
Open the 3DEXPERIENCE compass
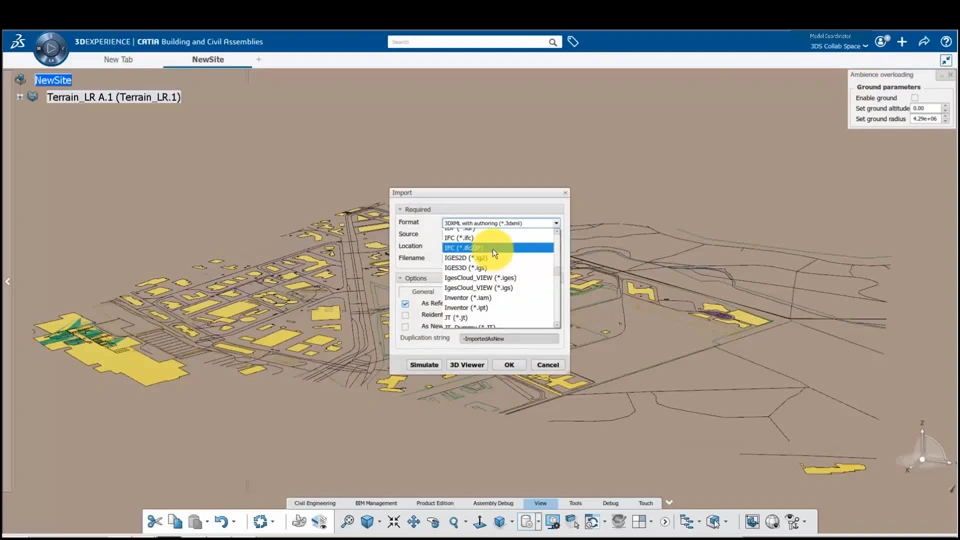[50, 48]
